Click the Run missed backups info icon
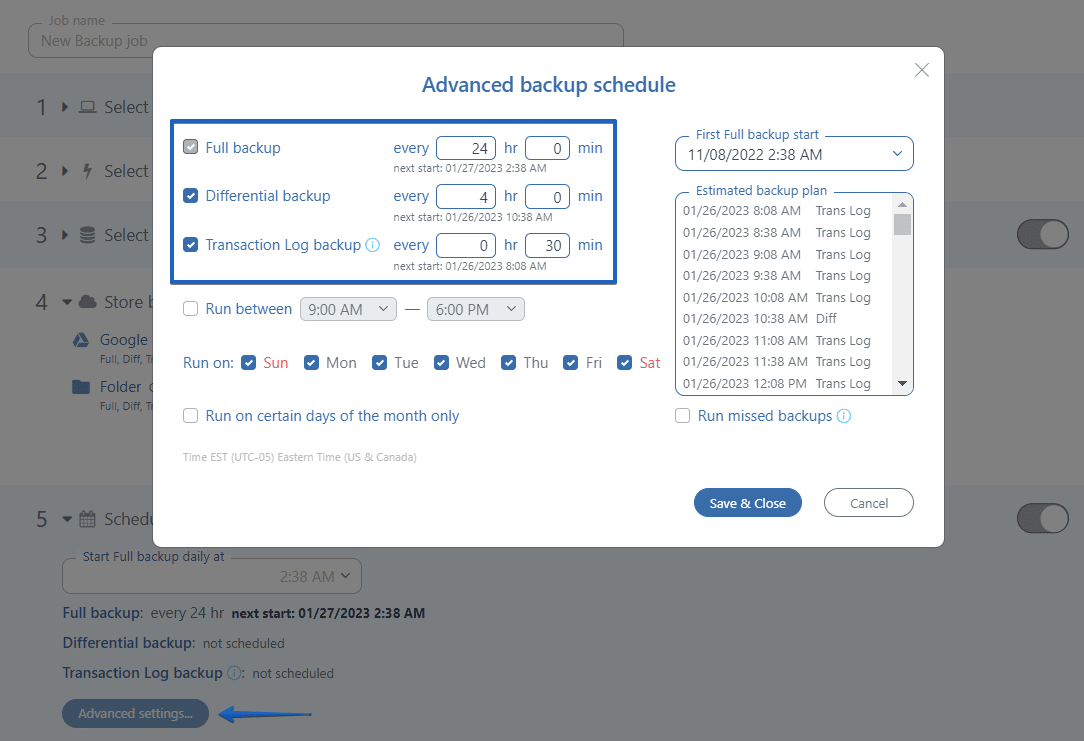Screen dimensions: 1084x741 click(843, 416)
